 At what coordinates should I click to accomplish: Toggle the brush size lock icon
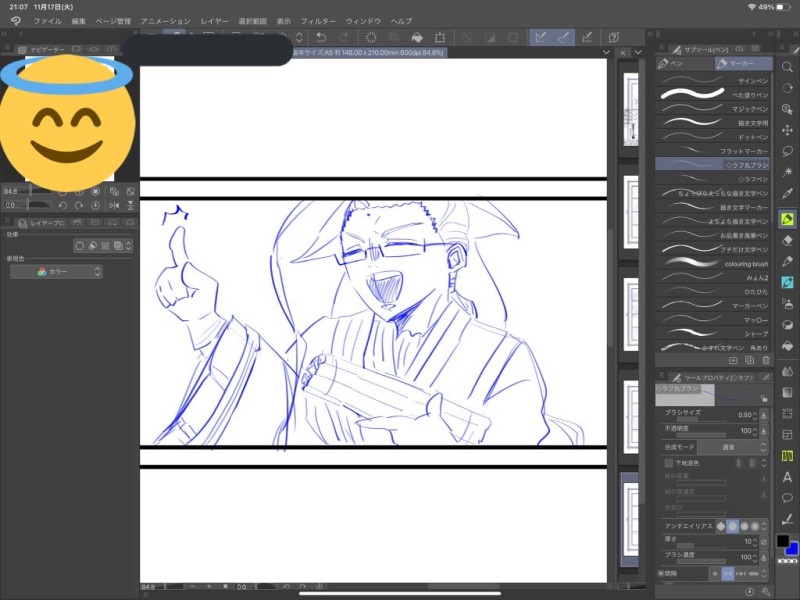coord(763,398)
